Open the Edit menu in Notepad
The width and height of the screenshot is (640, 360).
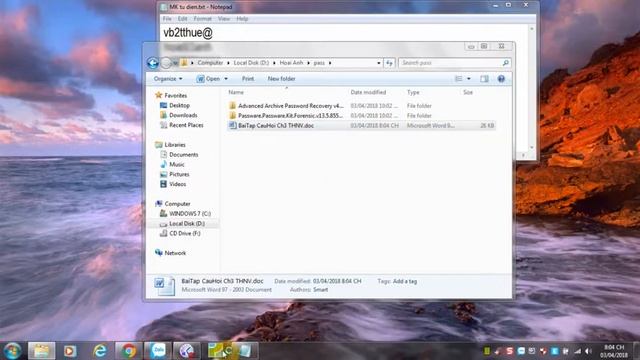pos(182,19)
